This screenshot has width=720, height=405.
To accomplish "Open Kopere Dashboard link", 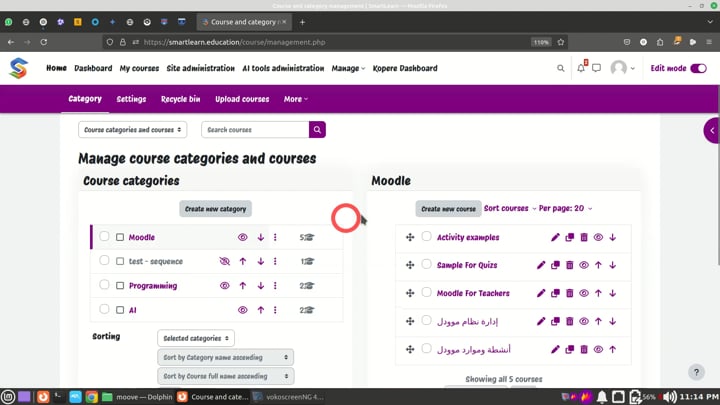I will click(x=405, y=68).
